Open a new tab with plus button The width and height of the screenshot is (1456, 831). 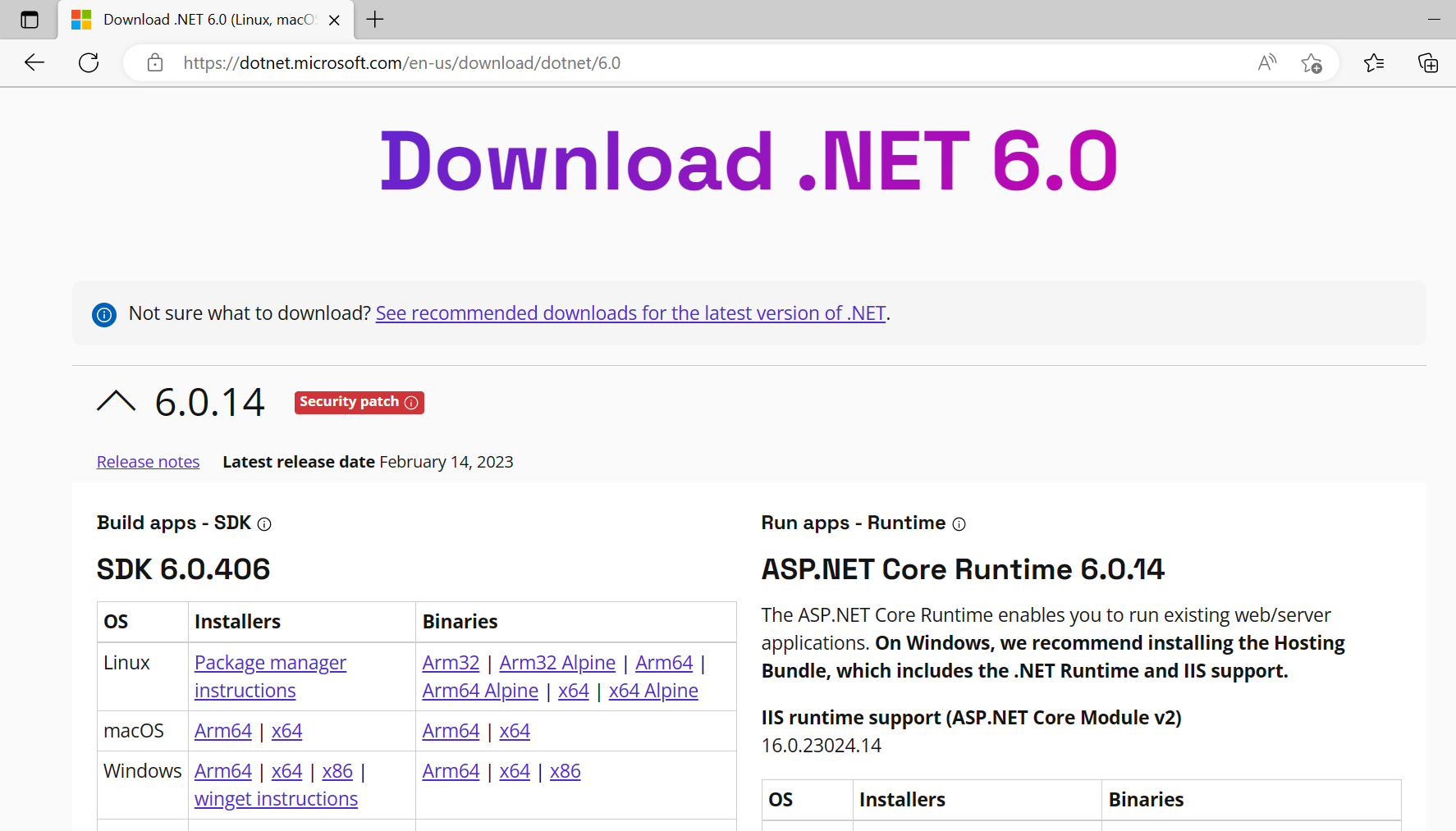(375, 20)
